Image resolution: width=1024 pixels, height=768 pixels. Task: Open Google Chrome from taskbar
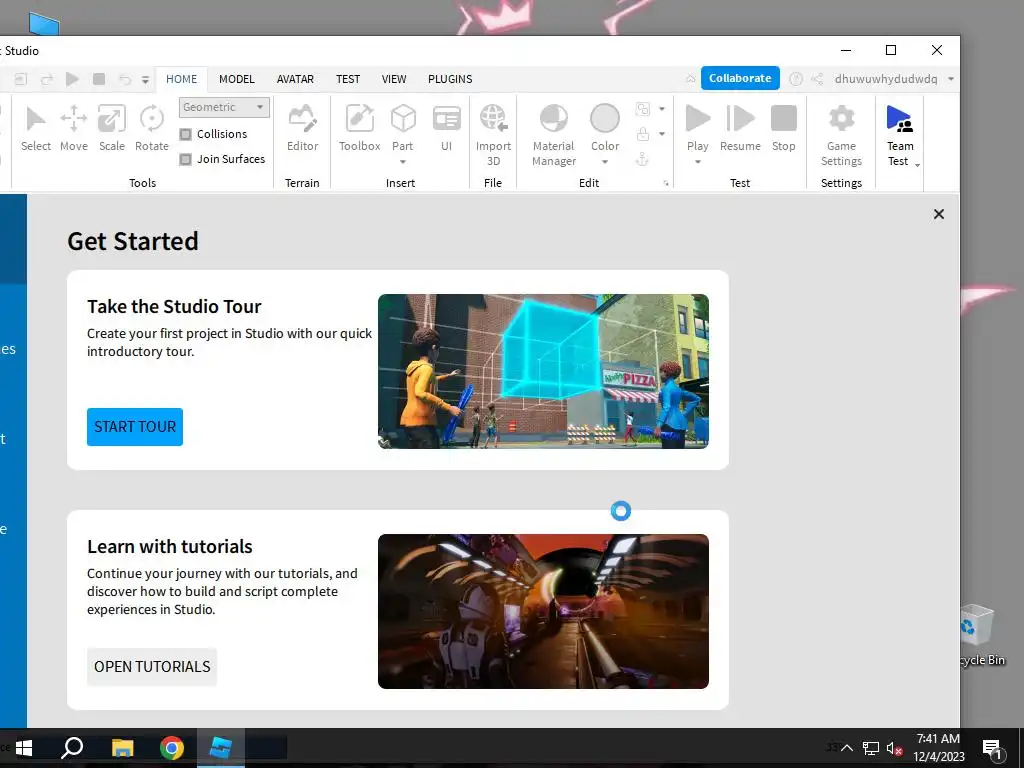(x=172, y=748)
